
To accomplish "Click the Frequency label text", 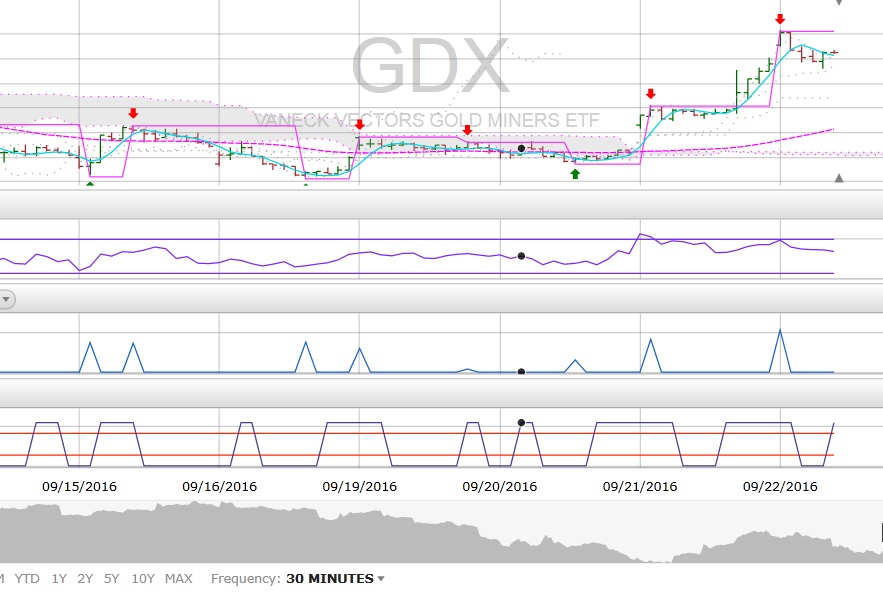I will (245, 579).
